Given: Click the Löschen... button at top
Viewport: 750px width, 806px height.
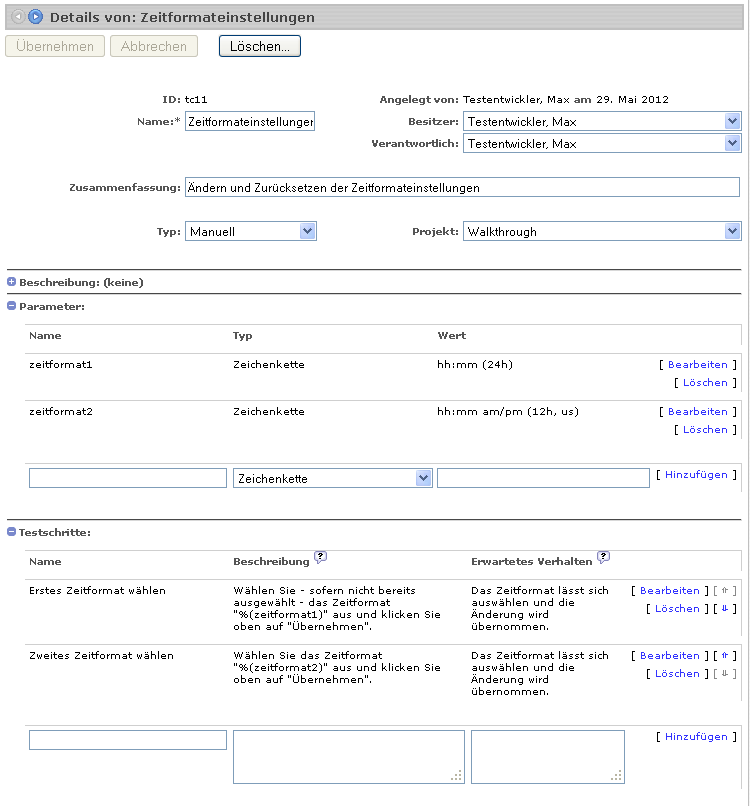Looking at the screenshot, I should tap(260, 46).
